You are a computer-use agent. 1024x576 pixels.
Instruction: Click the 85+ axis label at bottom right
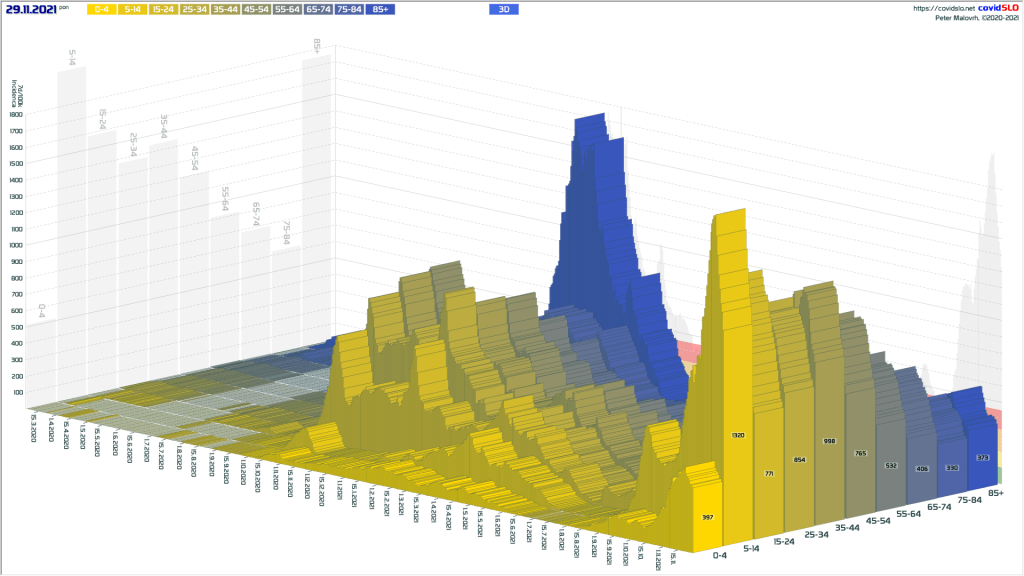click(x=996, y=493)
